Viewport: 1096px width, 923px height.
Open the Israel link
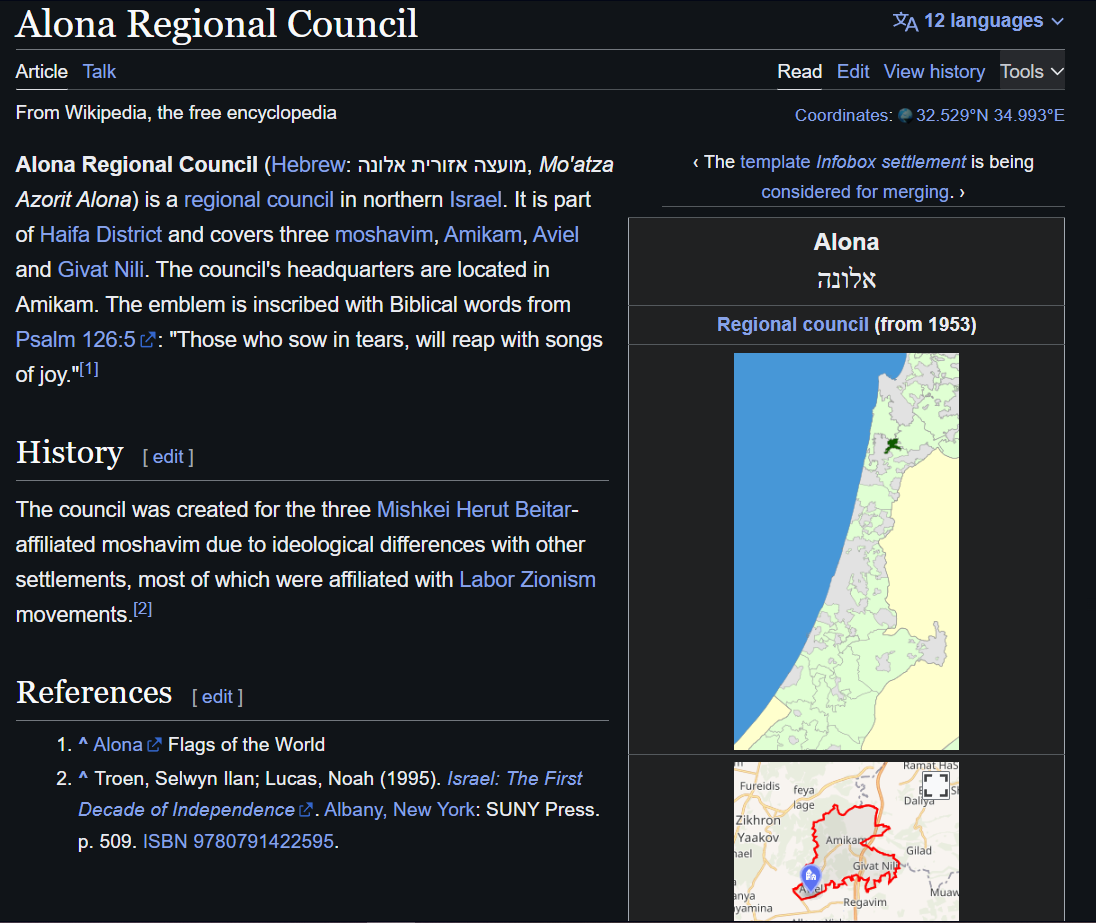(475, 199)
